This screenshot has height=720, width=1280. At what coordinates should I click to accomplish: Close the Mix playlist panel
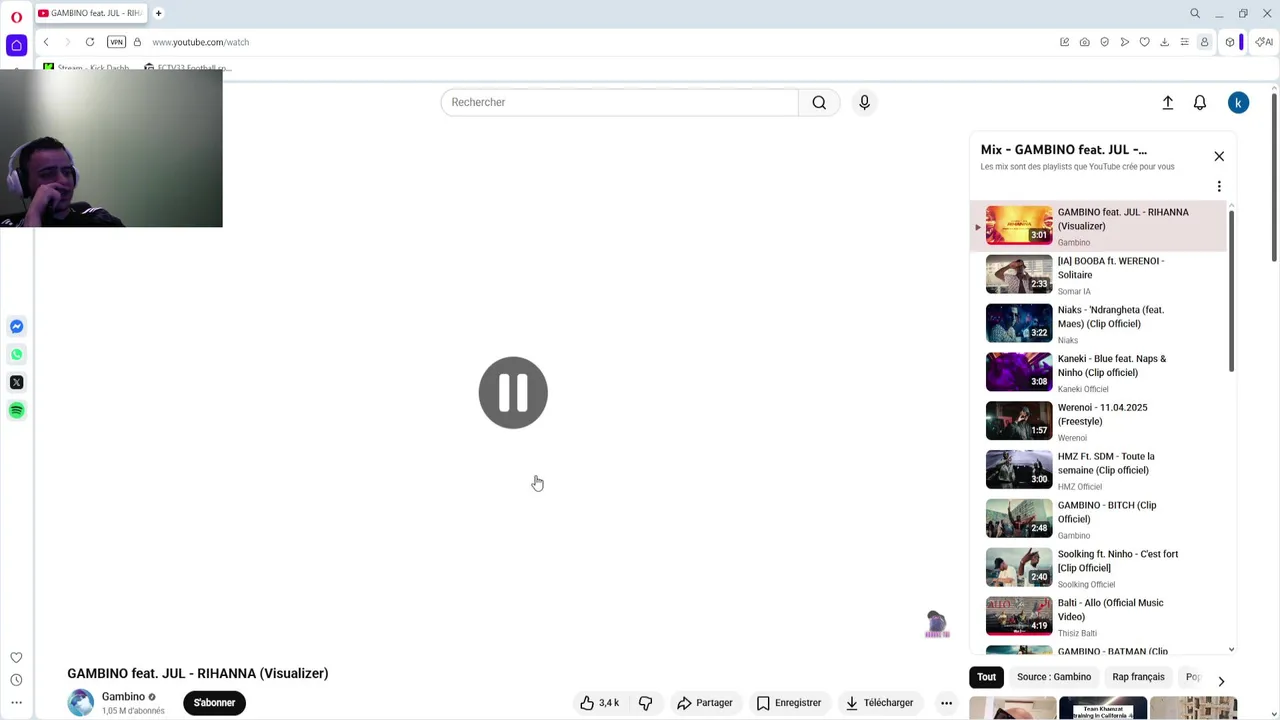tap(1219, 156)
